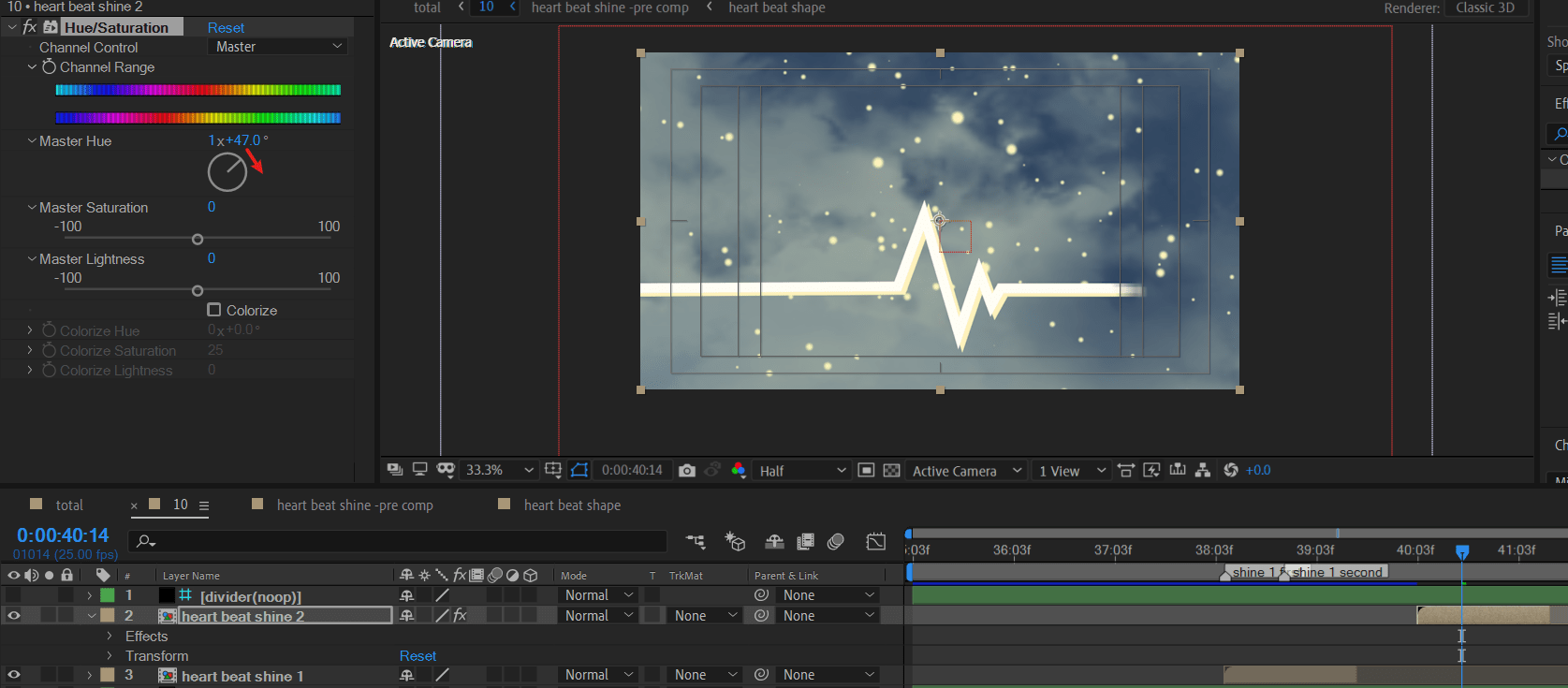This screenshot has height=688, width=1568.
Task: Open TrkMat dropdown for heart beat shine 1
Action: pyautogui.click(x=705, y=674)
